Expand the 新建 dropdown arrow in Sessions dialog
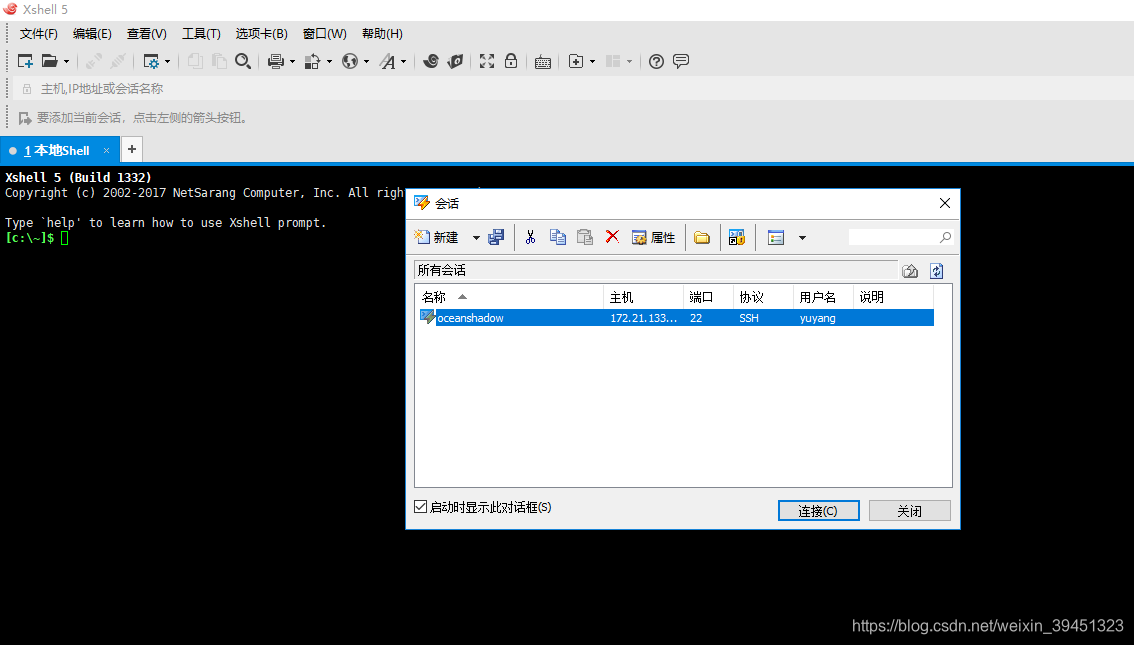The width and height of the screenshot is (1134, 645). point(476,237)
